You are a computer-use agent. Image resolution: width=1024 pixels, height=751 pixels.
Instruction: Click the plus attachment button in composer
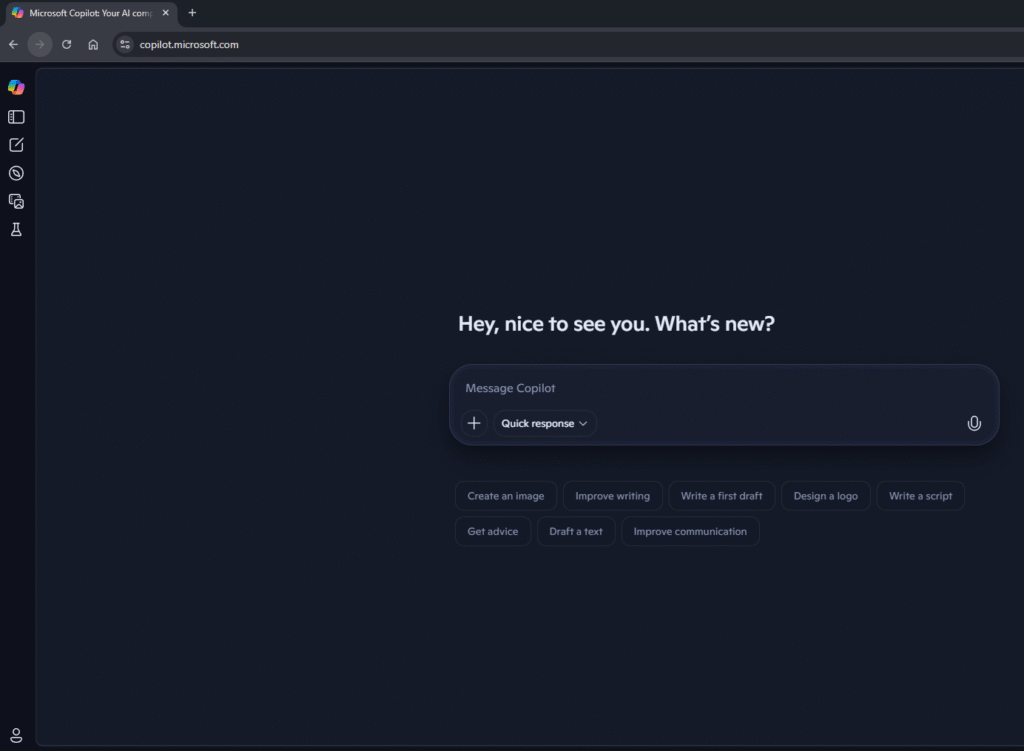474,423
